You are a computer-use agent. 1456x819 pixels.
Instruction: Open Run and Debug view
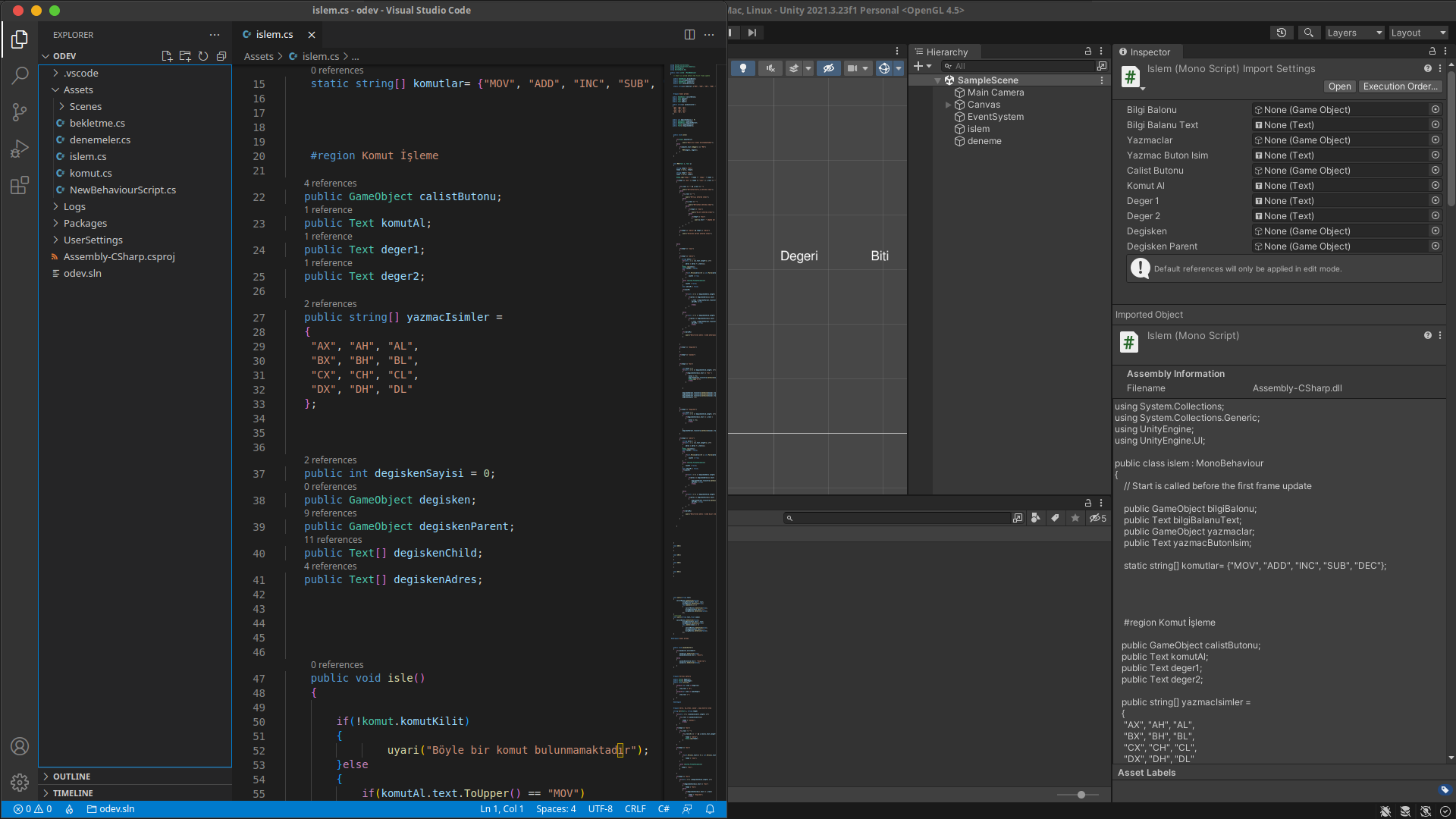coord(20,149)
